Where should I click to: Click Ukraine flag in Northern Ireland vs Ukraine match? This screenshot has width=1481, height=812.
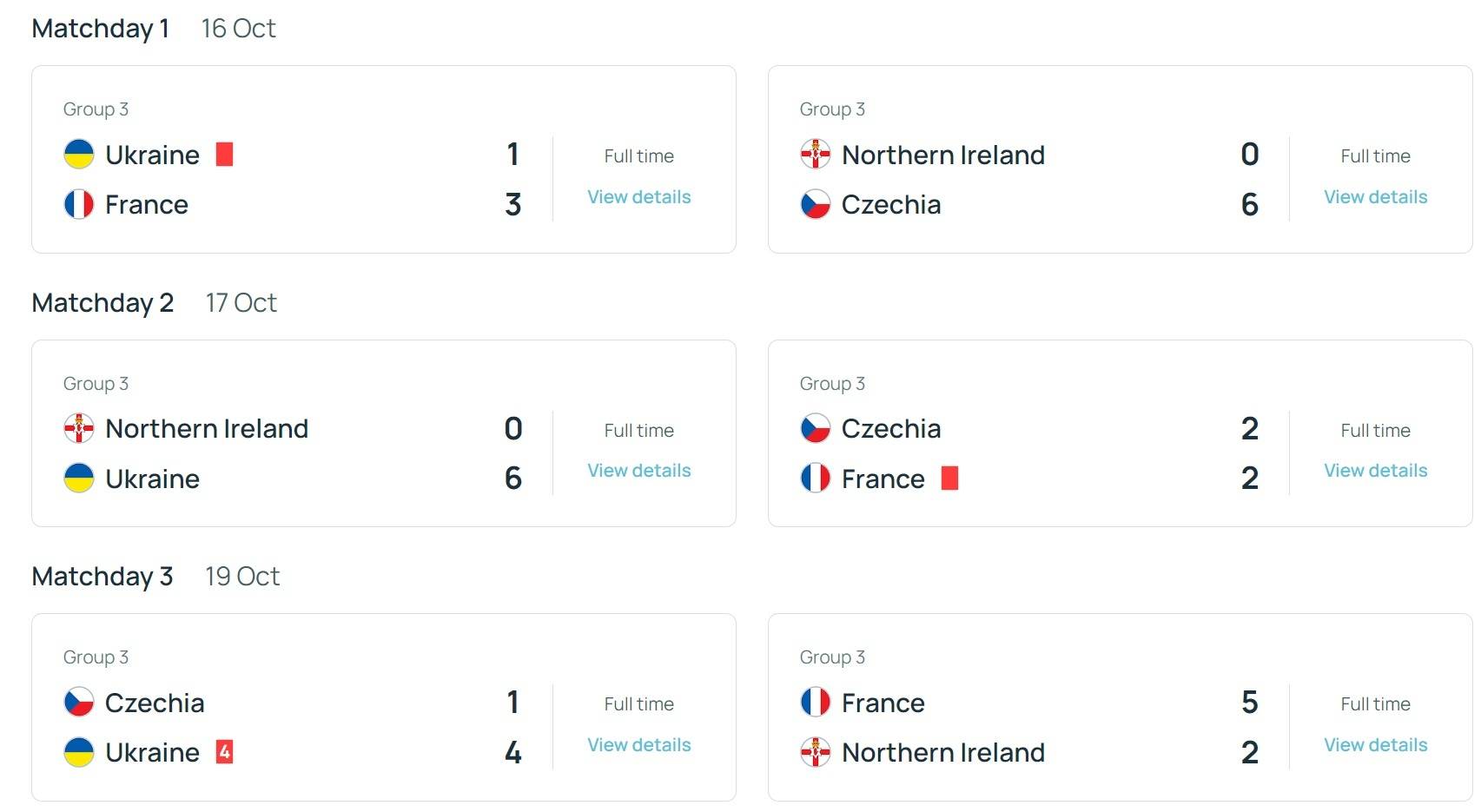79,479
